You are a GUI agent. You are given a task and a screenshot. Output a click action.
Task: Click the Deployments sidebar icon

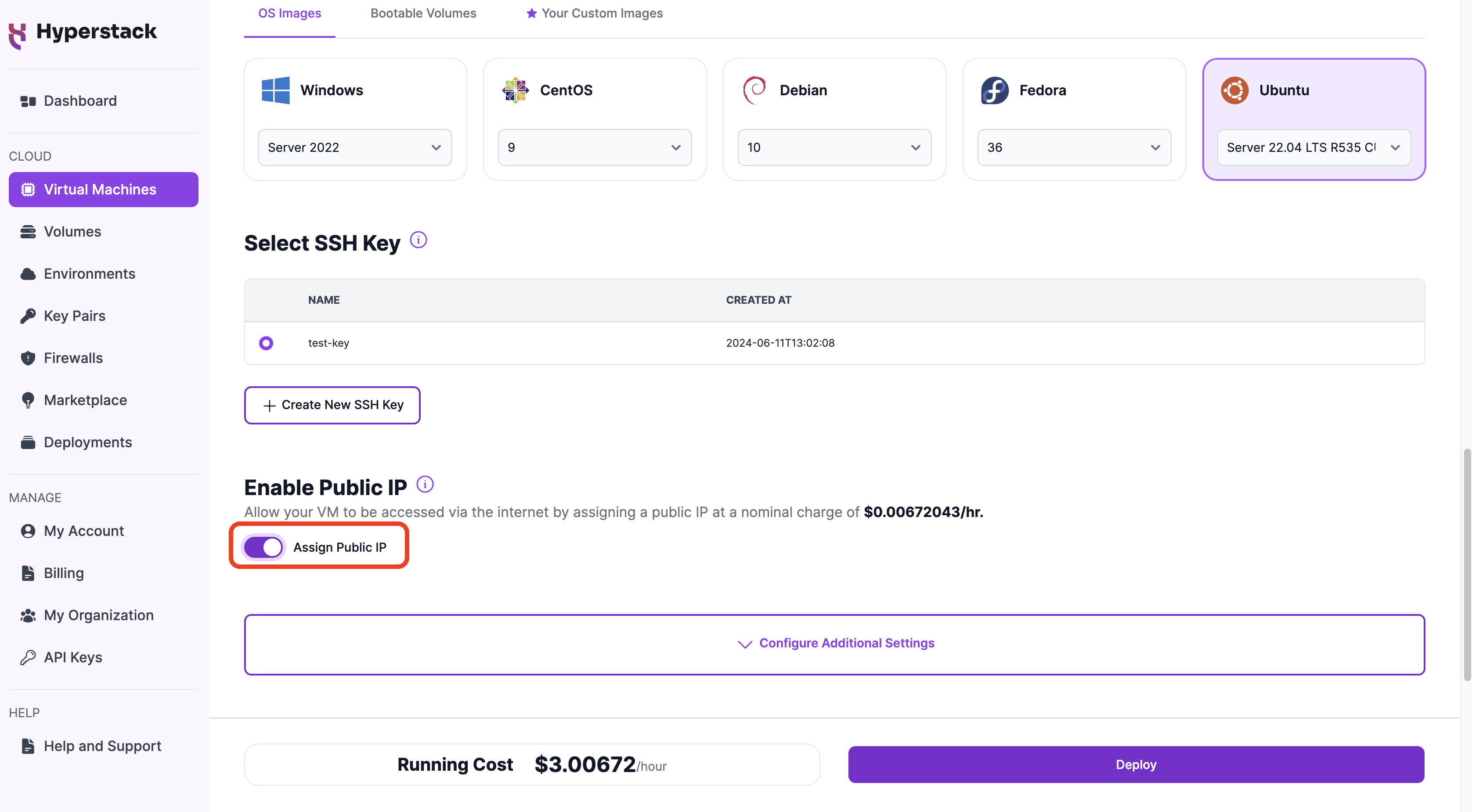pos(27,441)
